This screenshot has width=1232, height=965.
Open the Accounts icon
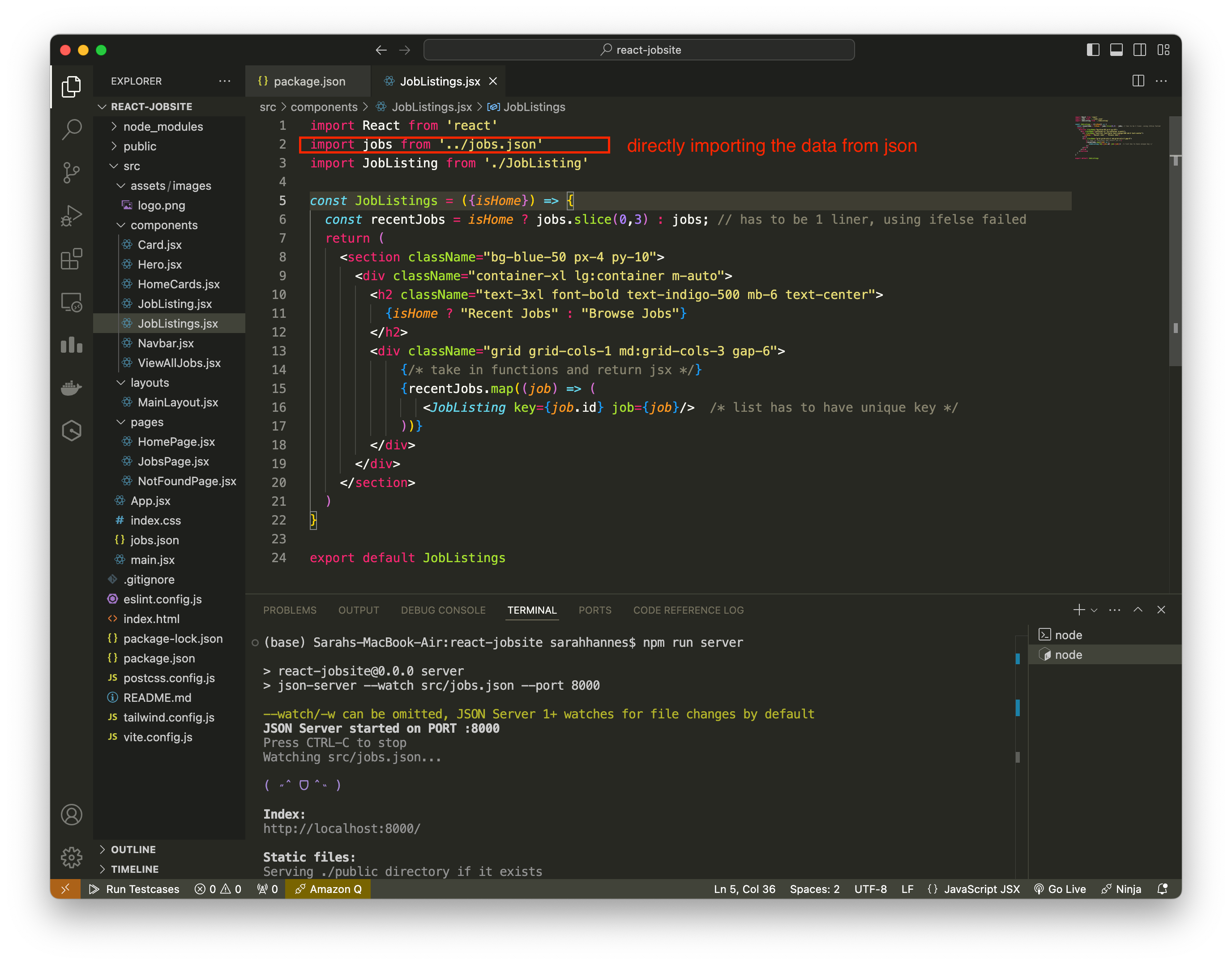click(71, 814)
